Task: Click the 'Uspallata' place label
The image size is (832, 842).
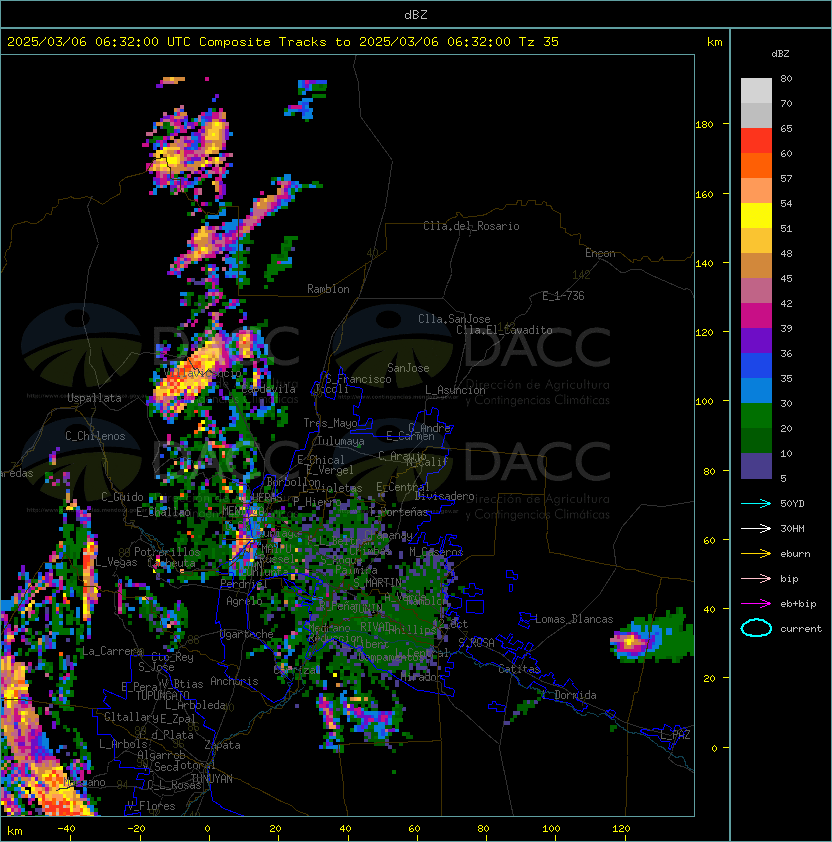Action: click(x=94, y=398)
